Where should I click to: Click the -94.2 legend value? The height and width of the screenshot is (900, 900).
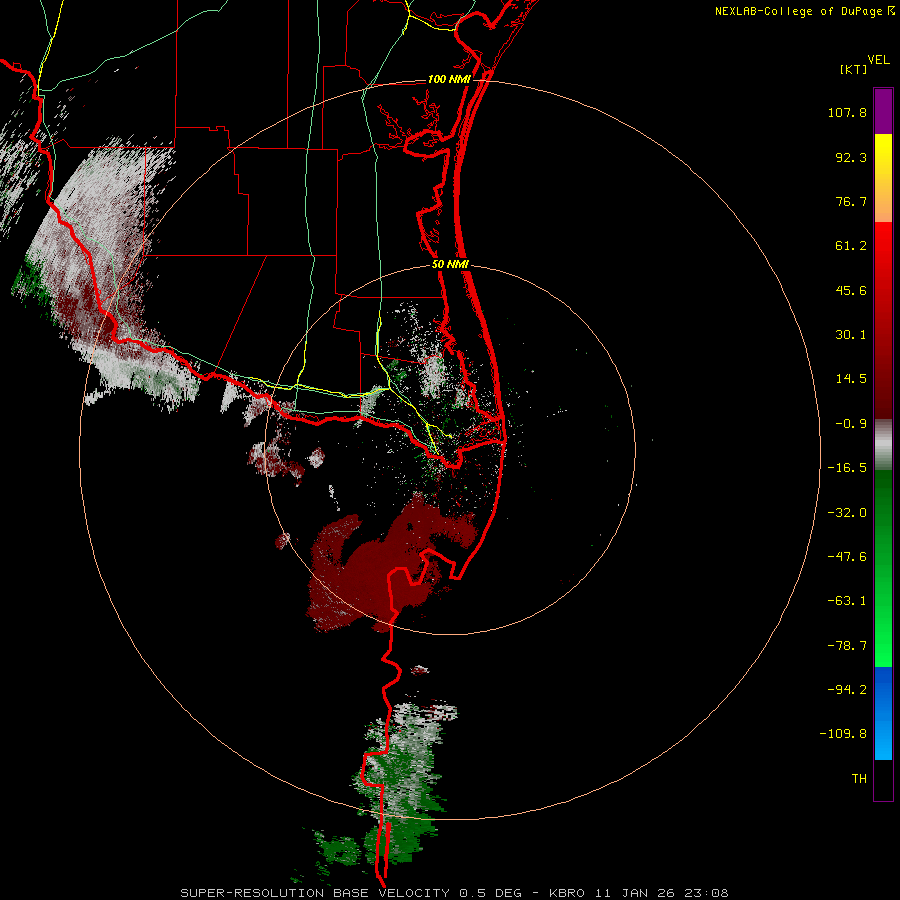click(847, 690)
